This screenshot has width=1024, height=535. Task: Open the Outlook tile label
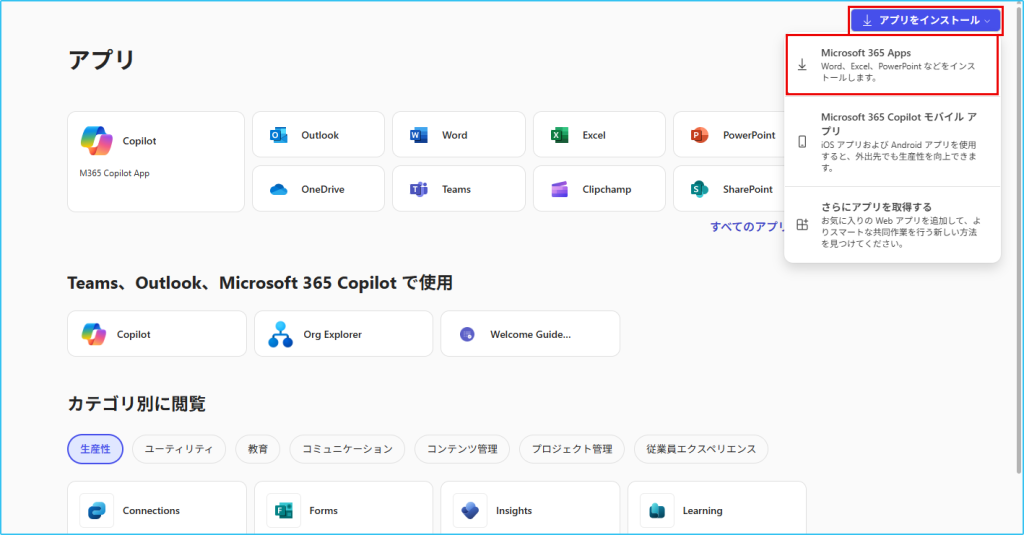[x=320, y=135]
